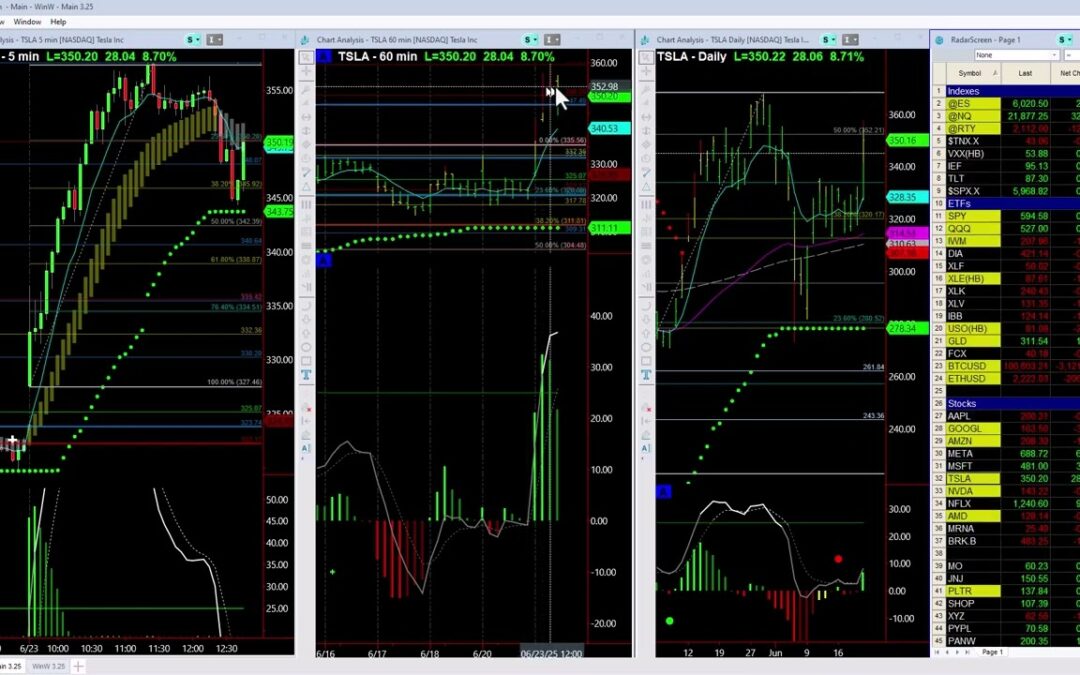Screen dimensions: 1080x675
Task: Switch to the Main 3.25 workspace tab
Action: (11, 666)
